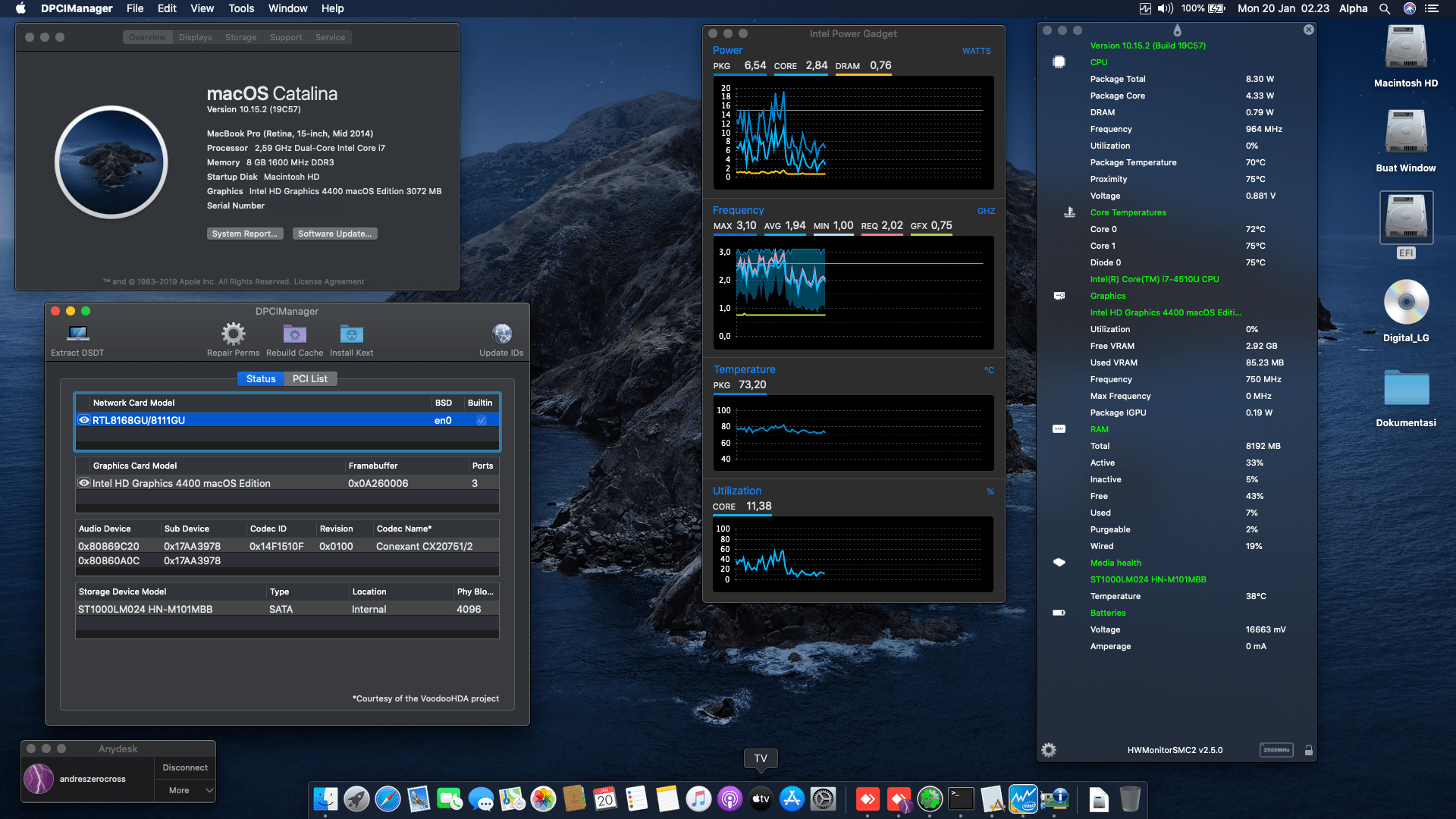Click the Update IDs globe icon
Screen dimensions: 1456x819
pos(501,334)
